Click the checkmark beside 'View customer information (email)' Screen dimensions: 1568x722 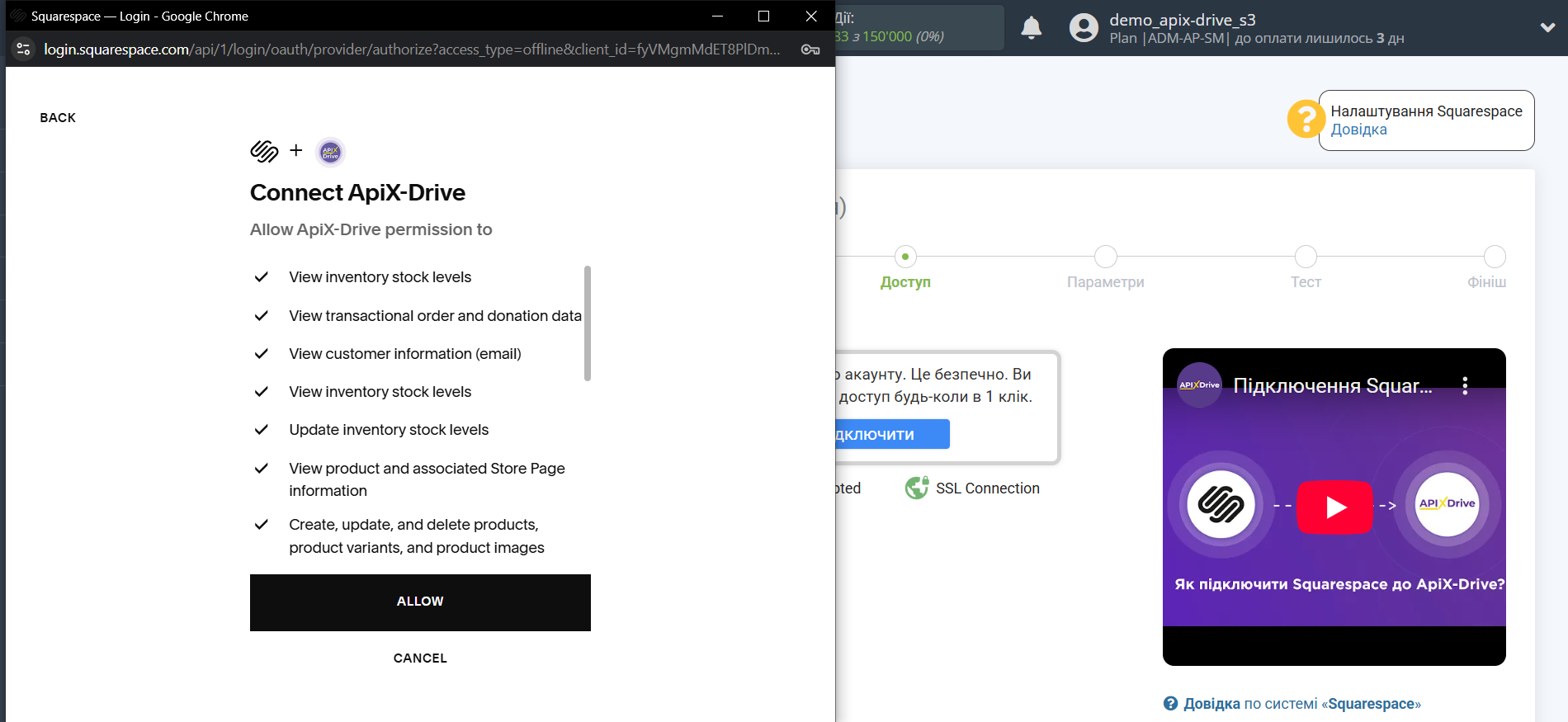point(262,354)
